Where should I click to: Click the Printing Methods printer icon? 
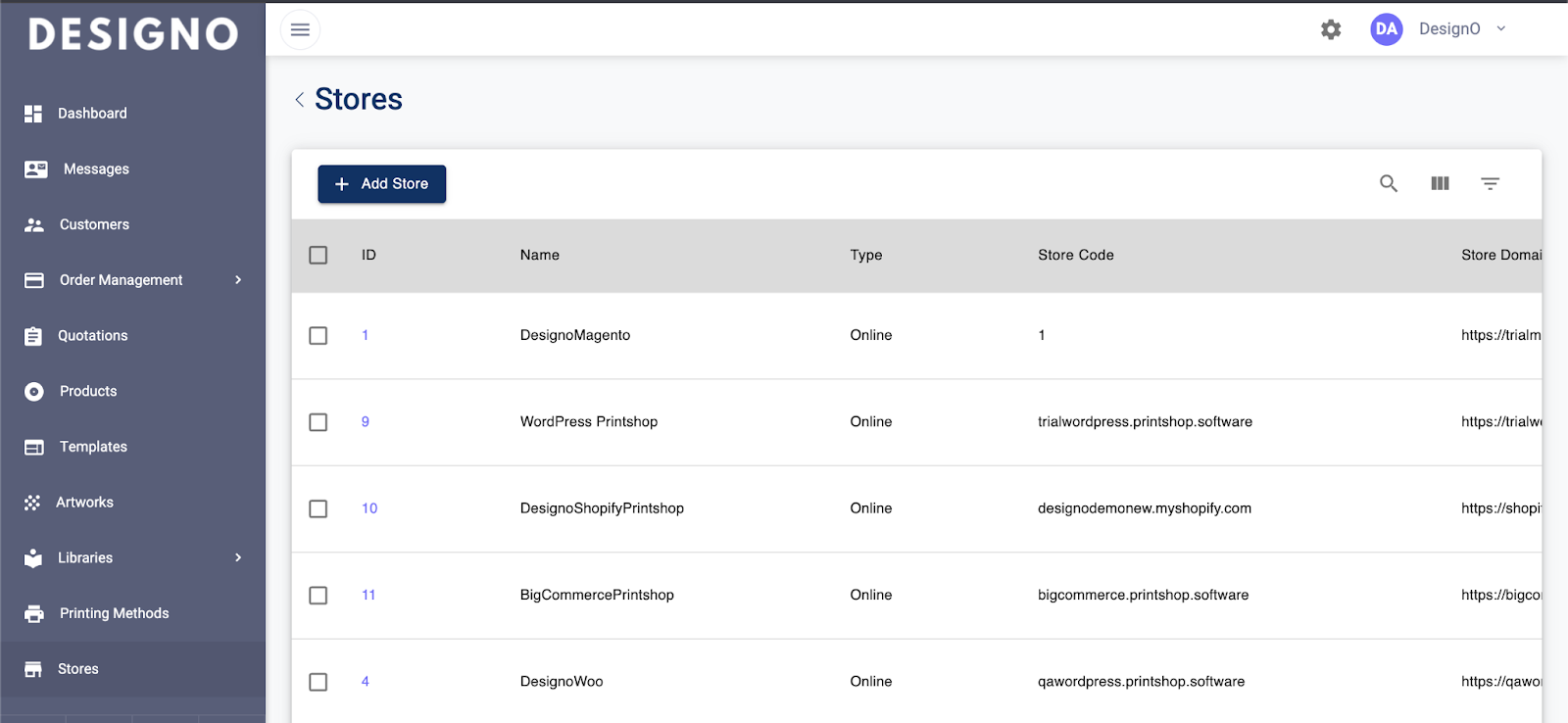tap(34, 613)
